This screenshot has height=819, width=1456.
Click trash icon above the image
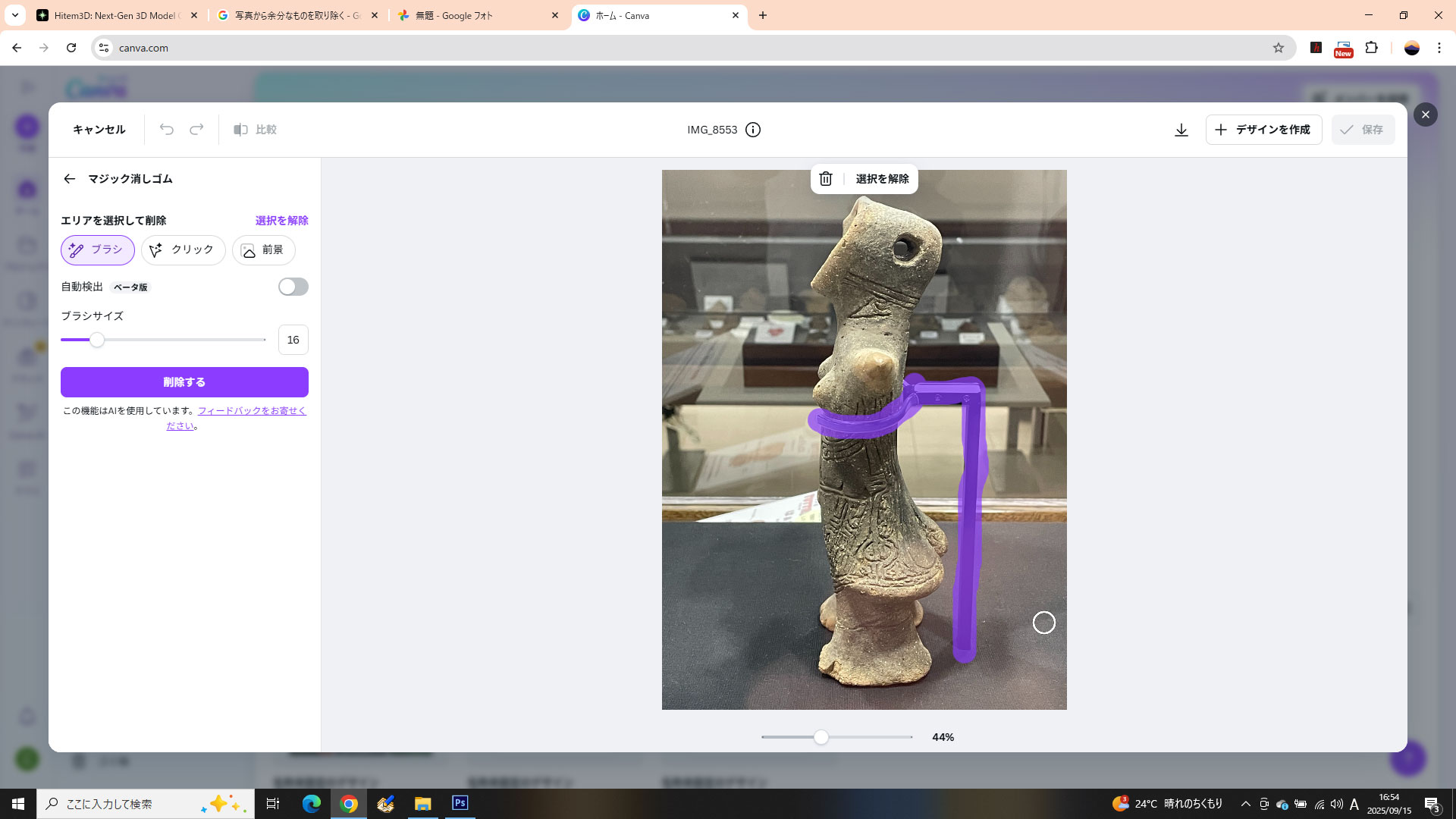click(826, 179)
